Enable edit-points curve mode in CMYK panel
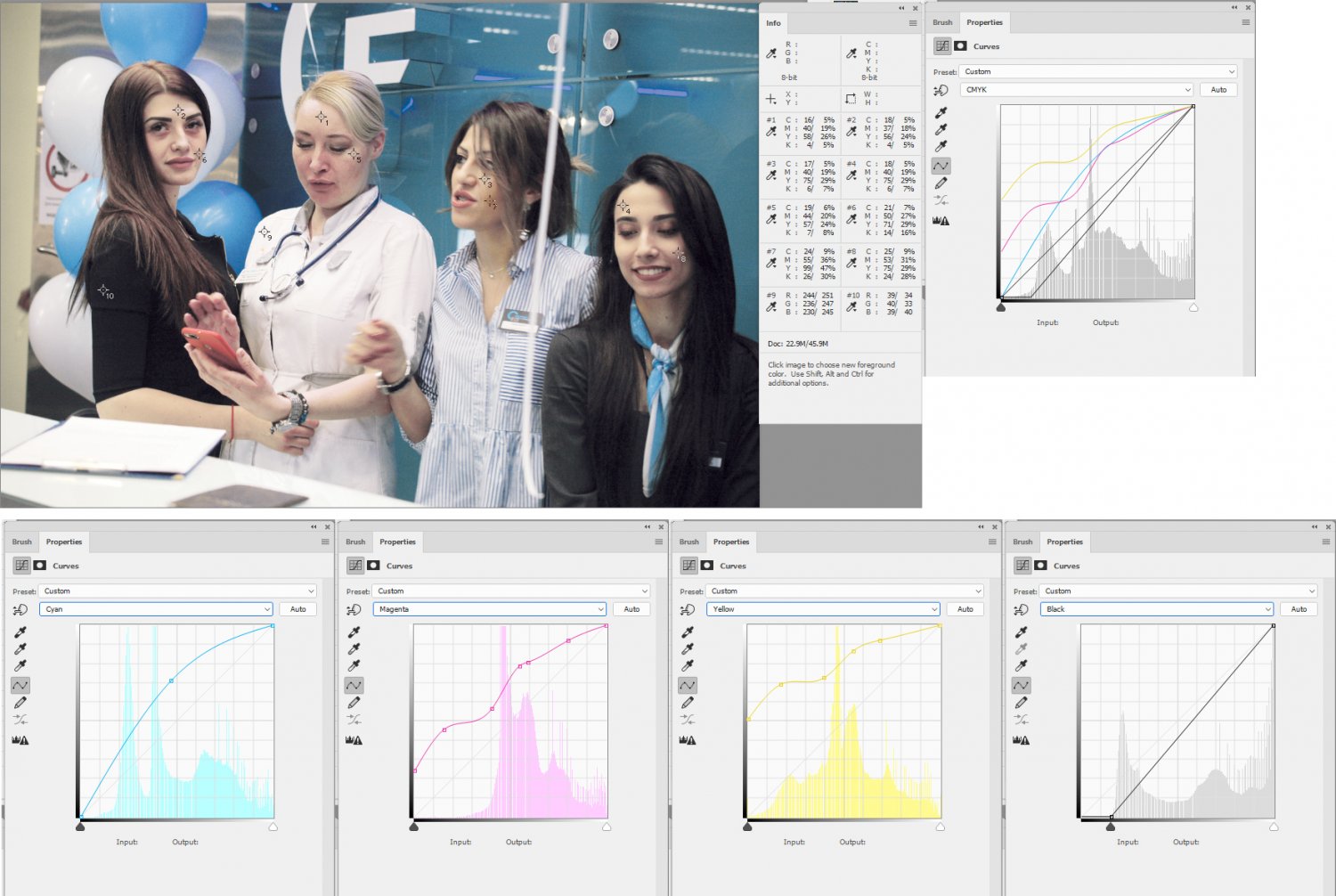 (941, 166)
